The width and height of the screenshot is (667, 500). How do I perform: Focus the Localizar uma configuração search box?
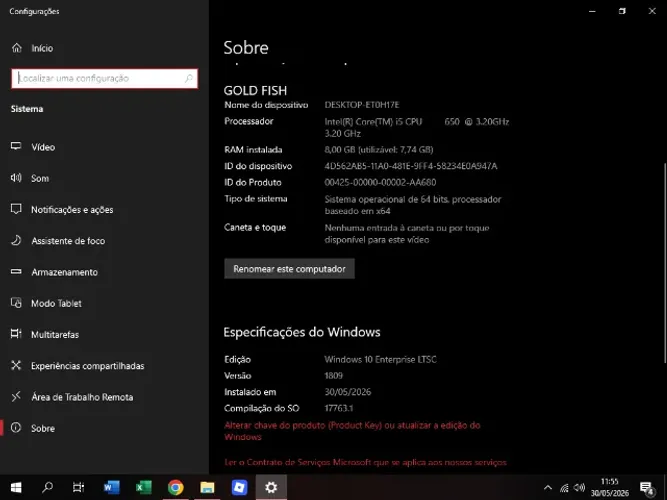tap(105, 78)
